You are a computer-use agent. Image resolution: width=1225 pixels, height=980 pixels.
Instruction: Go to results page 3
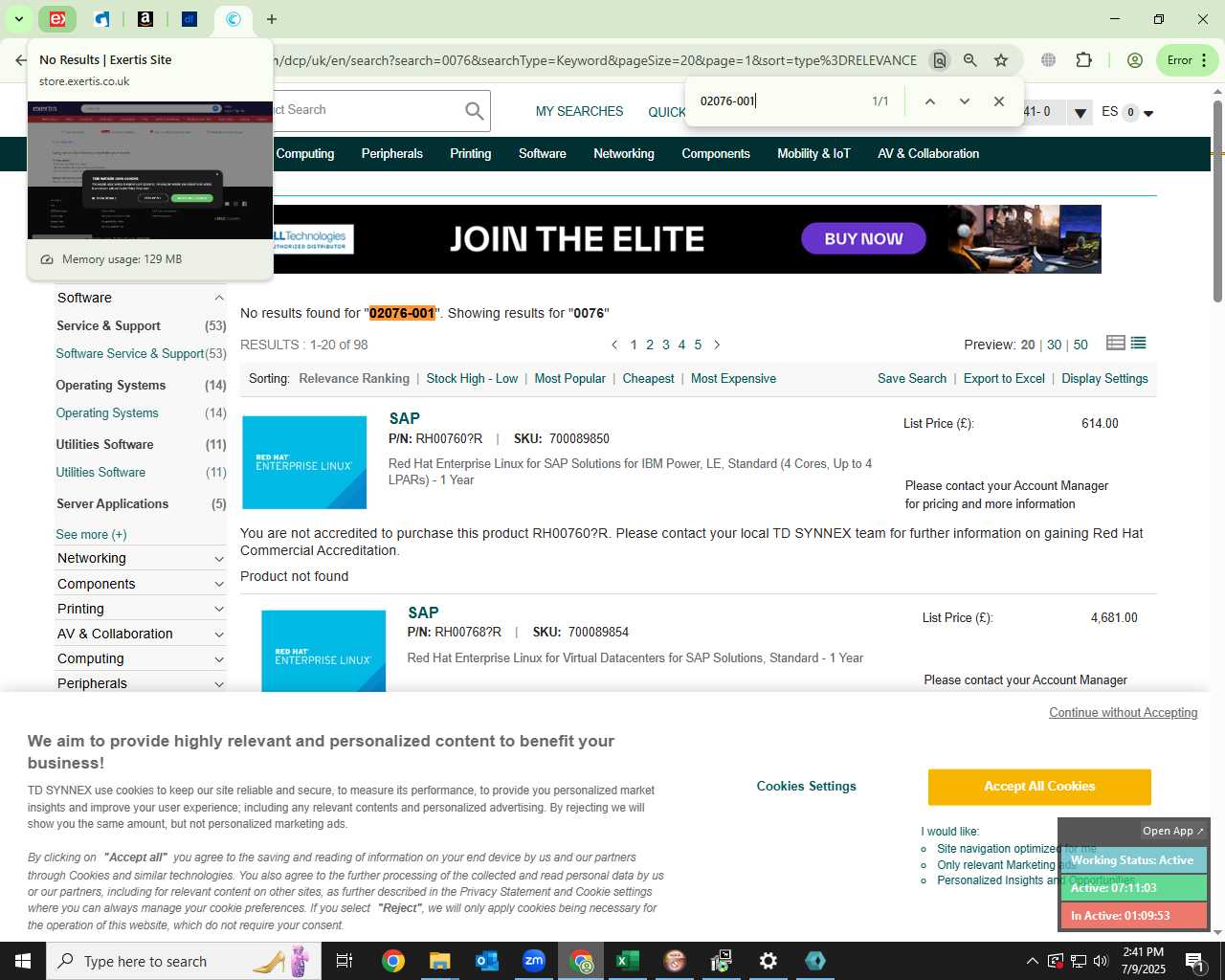(666, 345)
